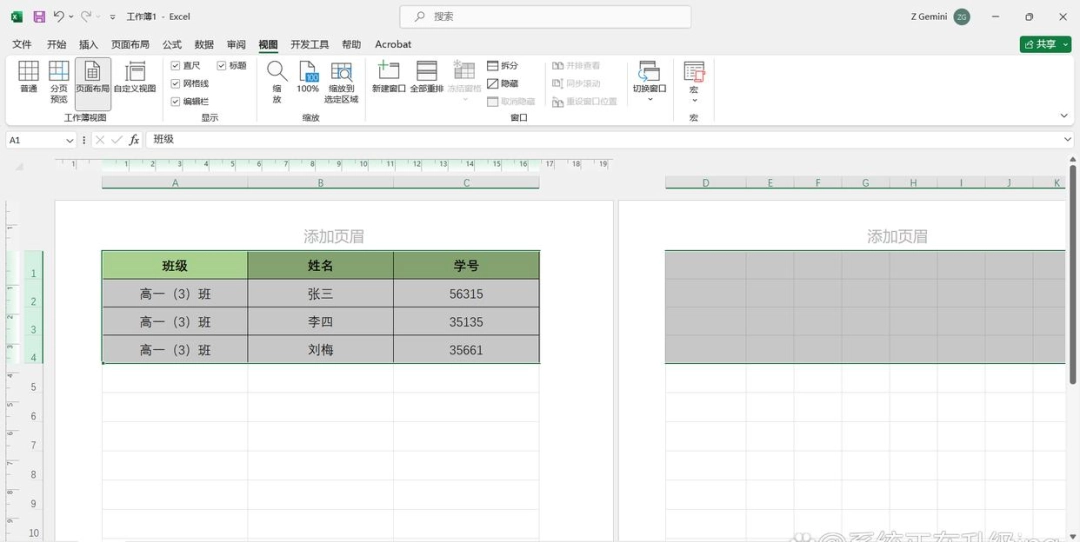Select the 学号 header cell

pyautogui.click(x=466, y=265)
